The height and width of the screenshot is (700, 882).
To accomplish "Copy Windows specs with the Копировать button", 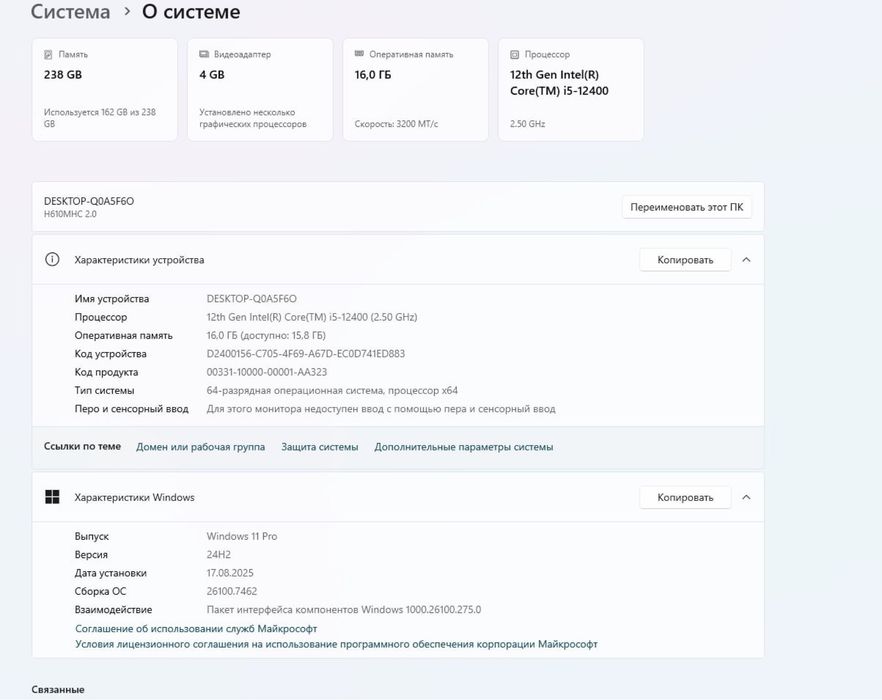I will pyautogui.click(x=685, y=497).
